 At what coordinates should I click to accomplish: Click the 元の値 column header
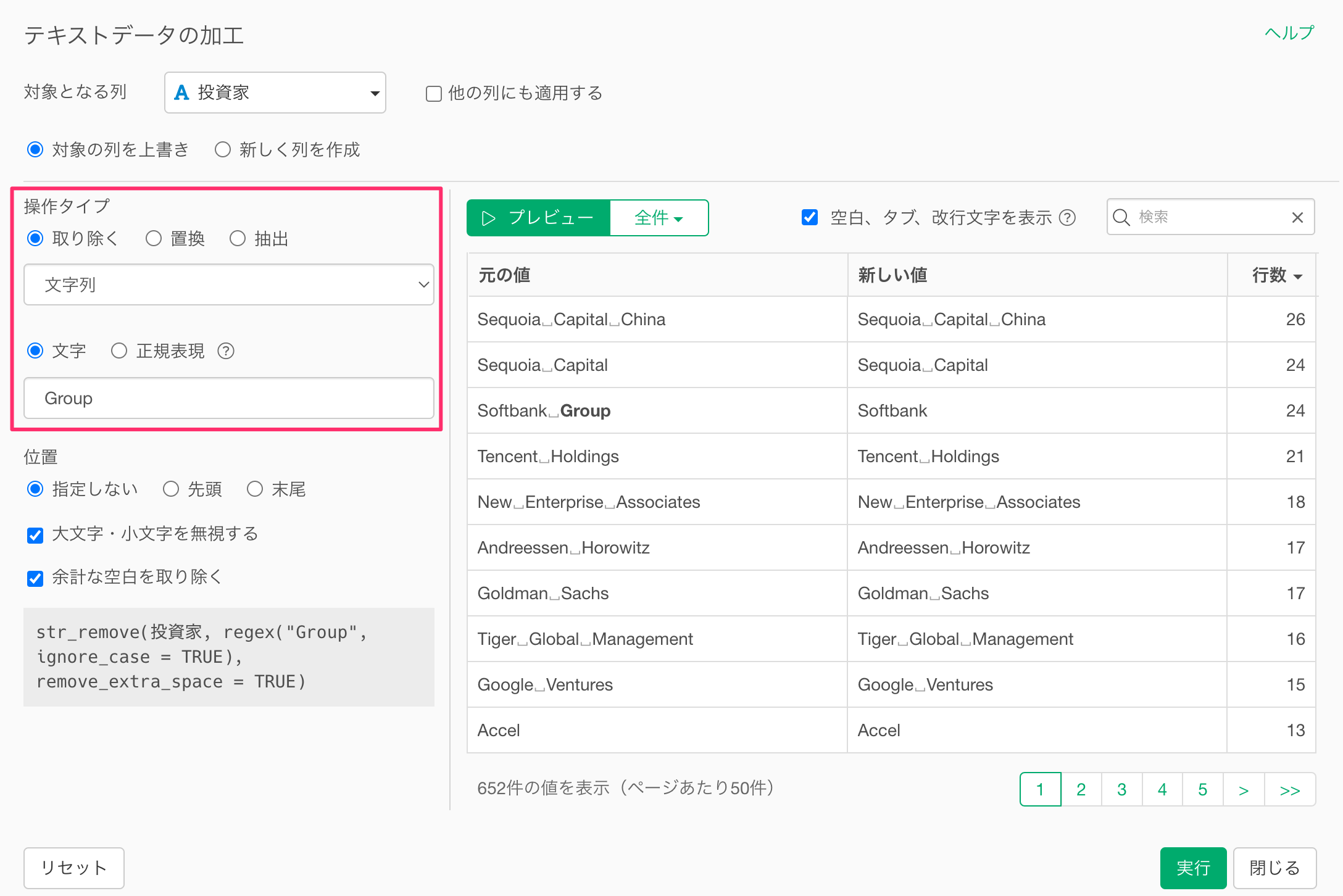(657, 275)
